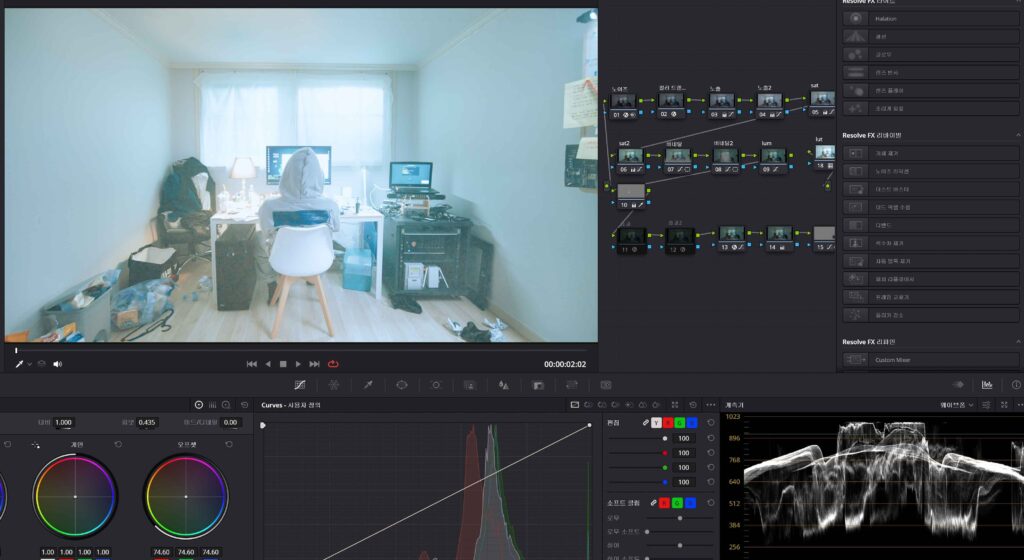The width and height of the screenshot is (1024, 560).
Task: Click the viewer layer overlay icon
Action: click(x=42, y=364)
